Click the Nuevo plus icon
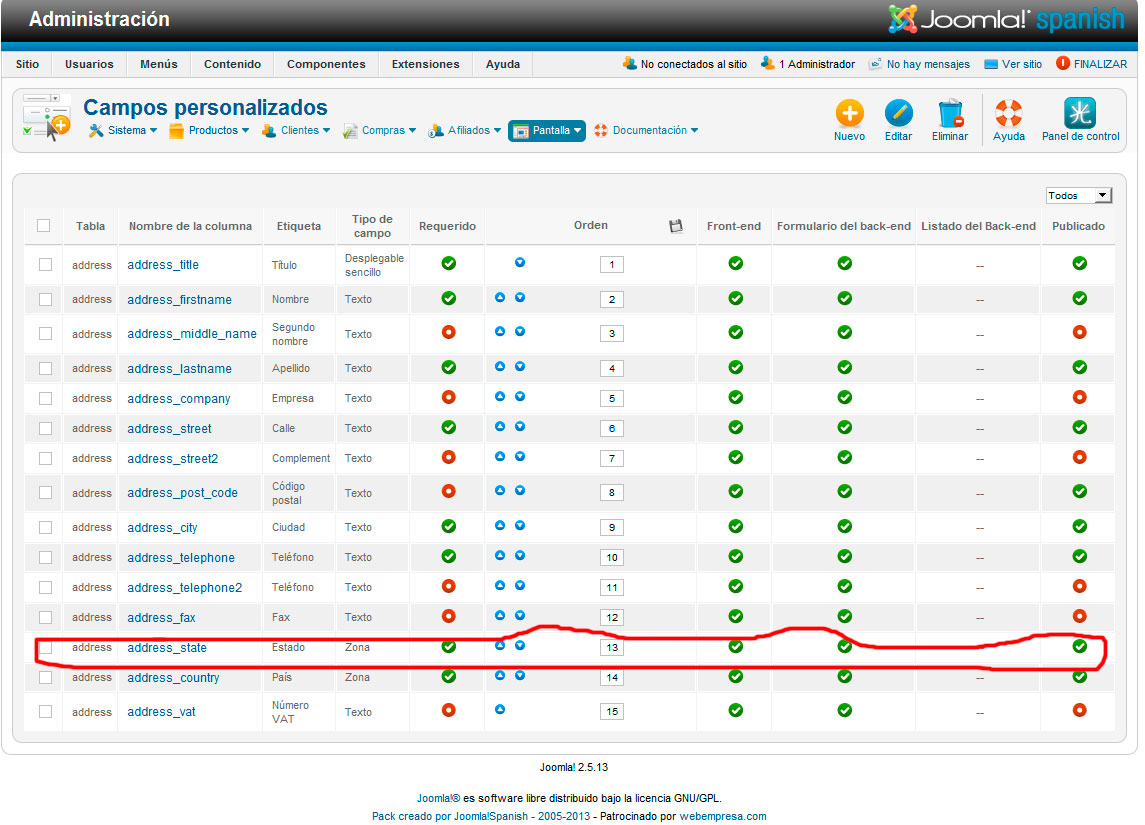 (849, 113)
